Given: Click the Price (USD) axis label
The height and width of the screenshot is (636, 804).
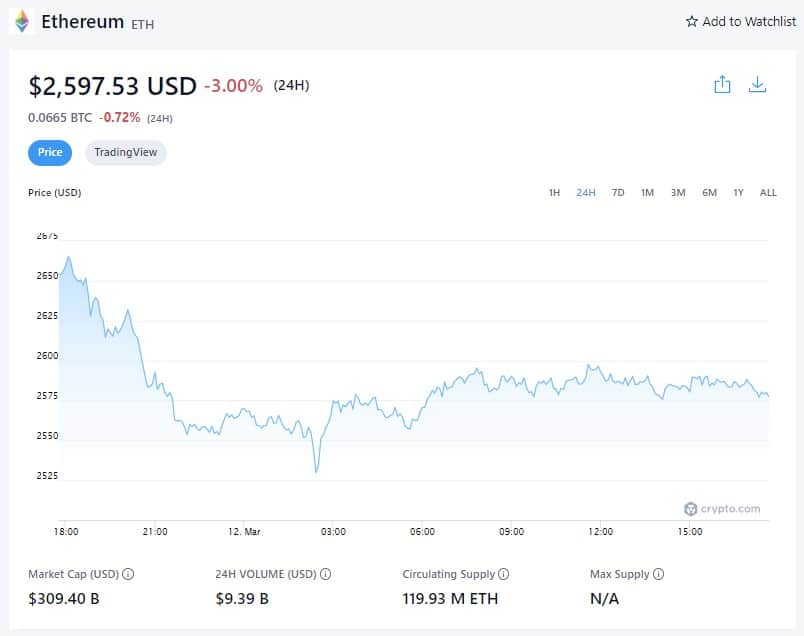Looking at the screenshot, I should 55,193.
